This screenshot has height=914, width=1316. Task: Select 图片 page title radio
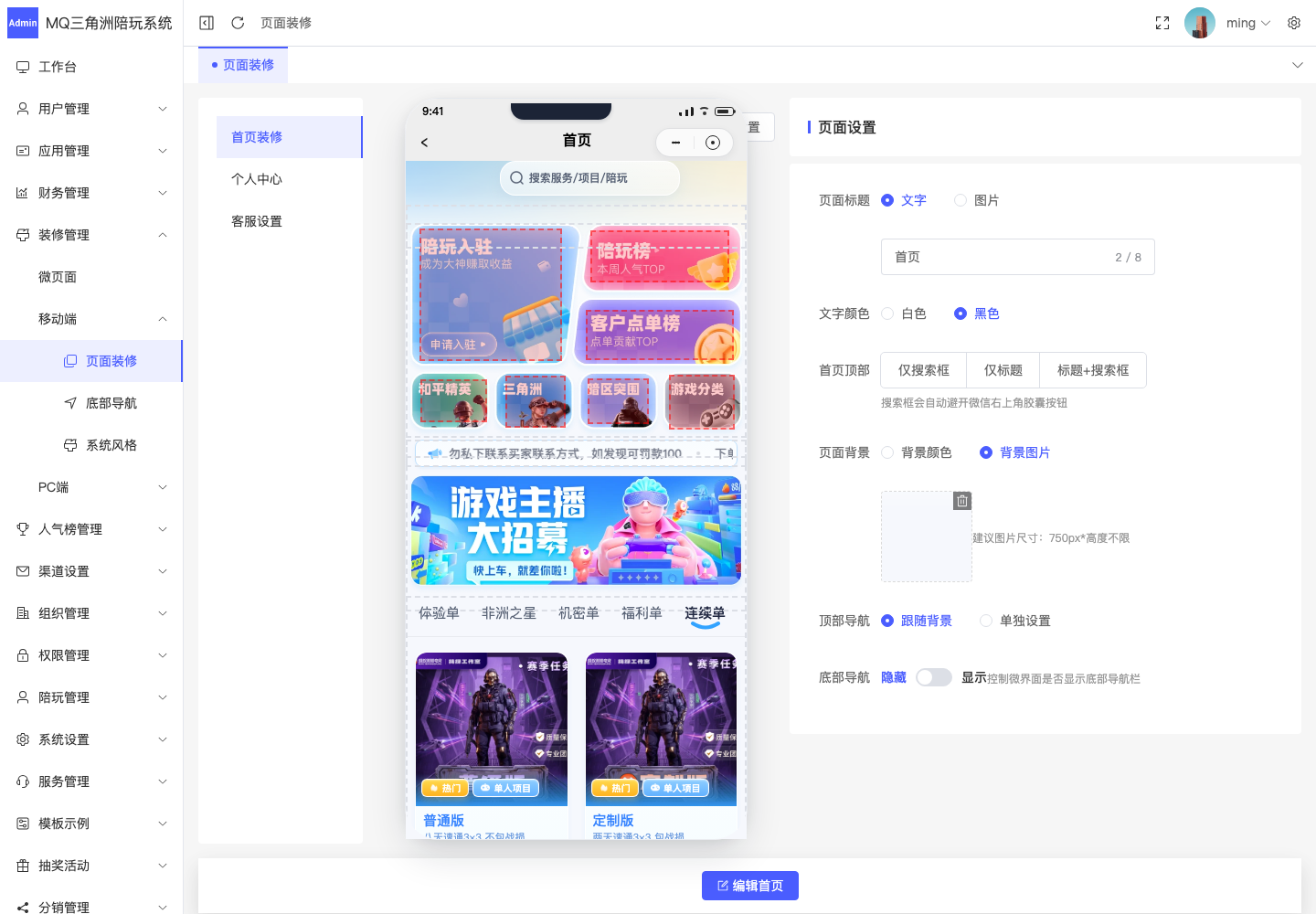click(x=977, y=200)
